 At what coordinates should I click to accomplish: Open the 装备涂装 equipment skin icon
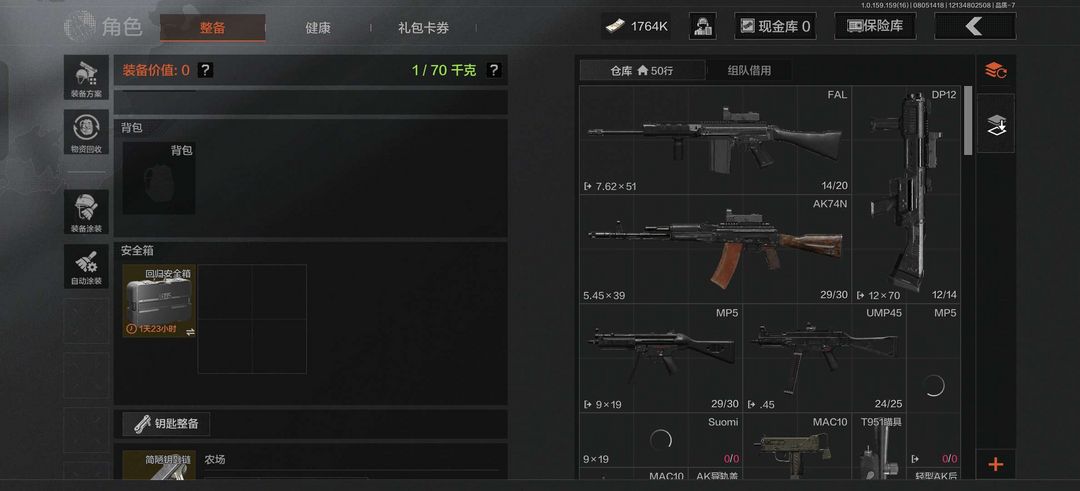click(86, 212)
